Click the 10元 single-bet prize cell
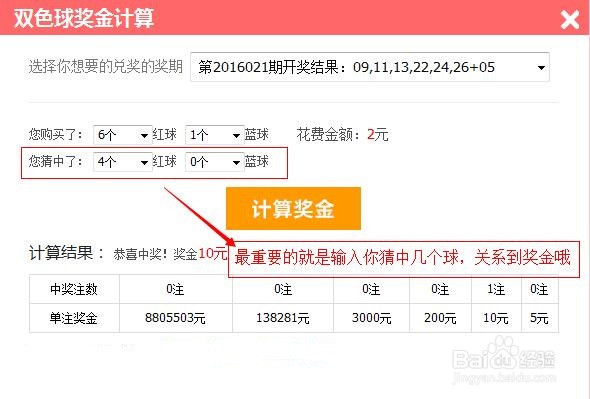This screenshot has height=399, width=590. point(496,318)
